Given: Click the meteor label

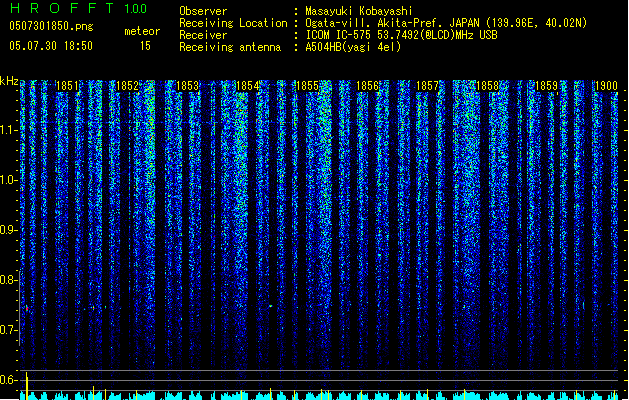Looking at the screenshot, I should (x=142, y=31).
